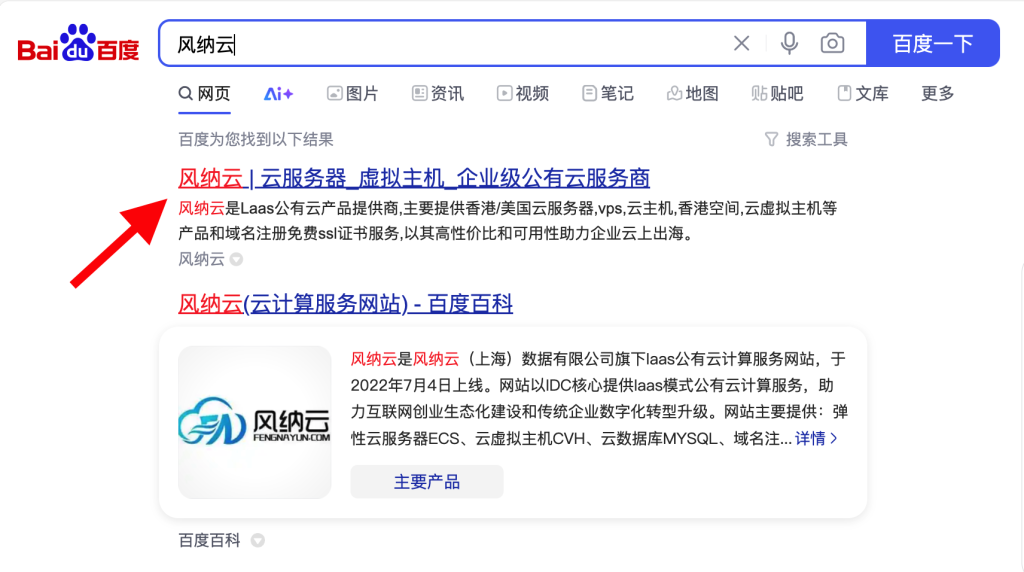
Task: Select the 贴吧 tab
Action: click(777, 94)
